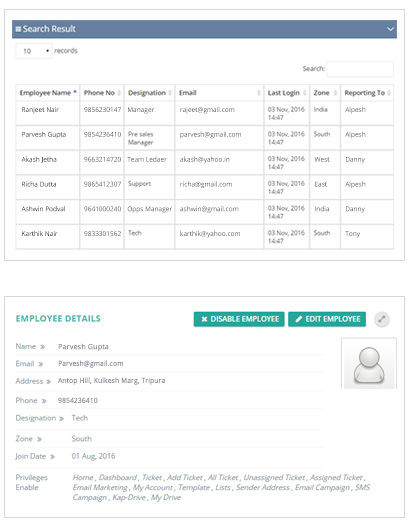
Task: Click the Edit Employee button
Action: point(327,319)
